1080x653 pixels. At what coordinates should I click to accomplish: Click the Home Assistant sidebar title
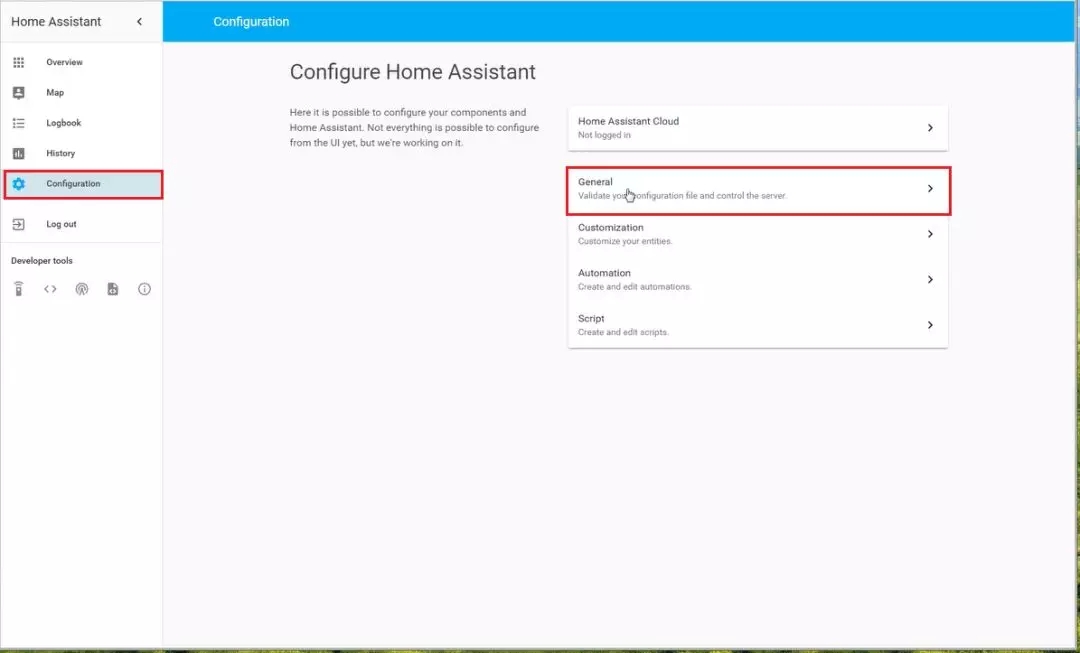pos(56,21)
